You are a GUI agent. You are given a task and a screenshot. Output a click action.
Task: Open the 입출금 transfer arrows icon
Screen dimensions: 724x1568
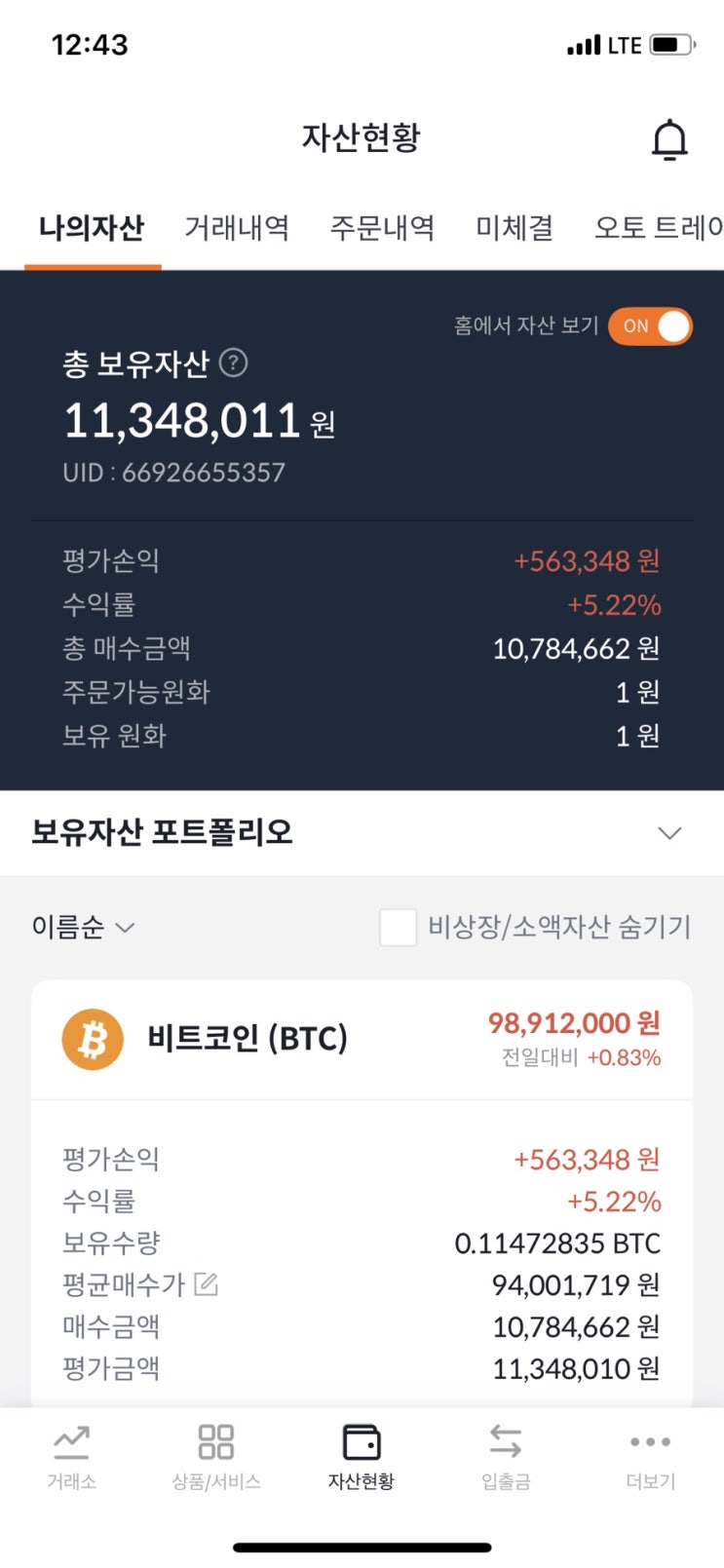[505, 1441]
